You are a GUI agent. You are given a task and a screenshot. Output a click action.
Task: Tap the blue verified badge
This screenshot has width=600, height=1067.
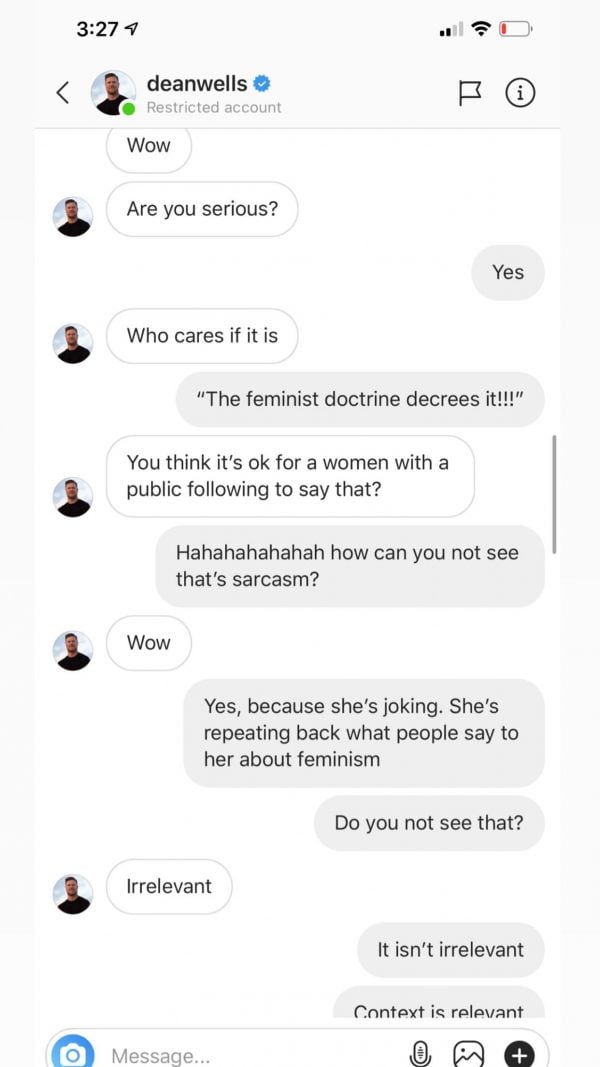[x=262, y=84]
